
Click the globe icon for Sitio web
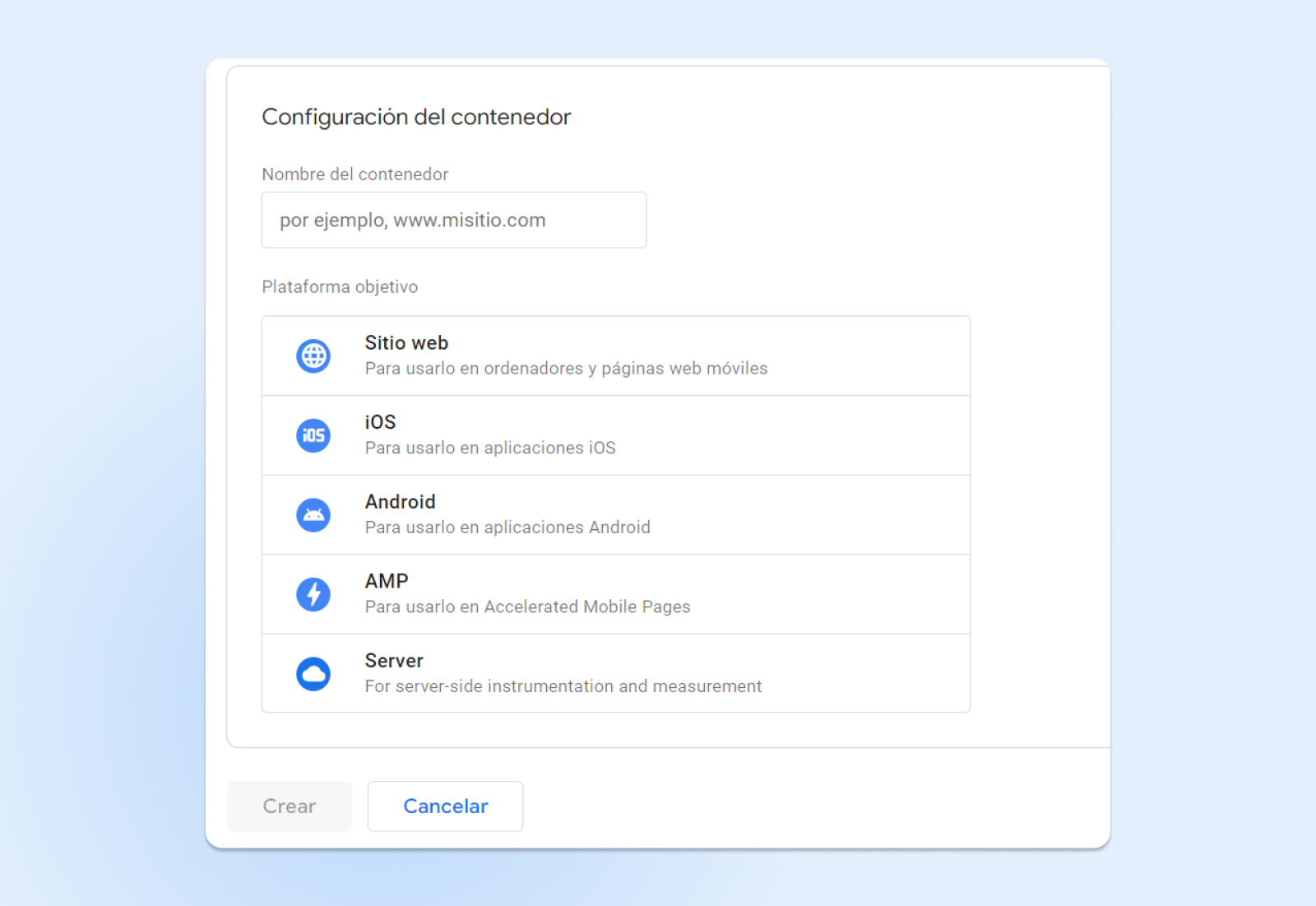[313, 356]
